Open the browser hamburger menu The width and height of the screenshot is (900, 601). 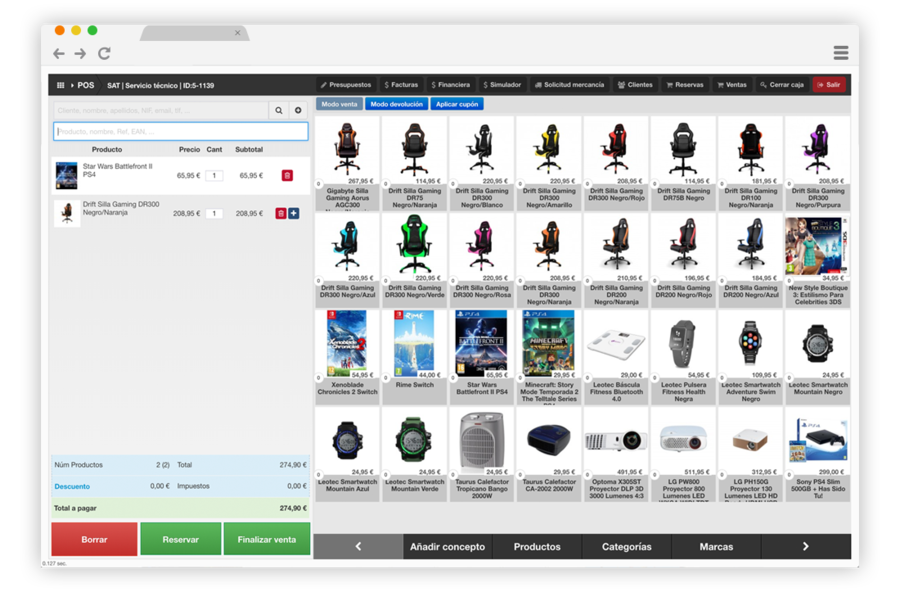(841, 53)
